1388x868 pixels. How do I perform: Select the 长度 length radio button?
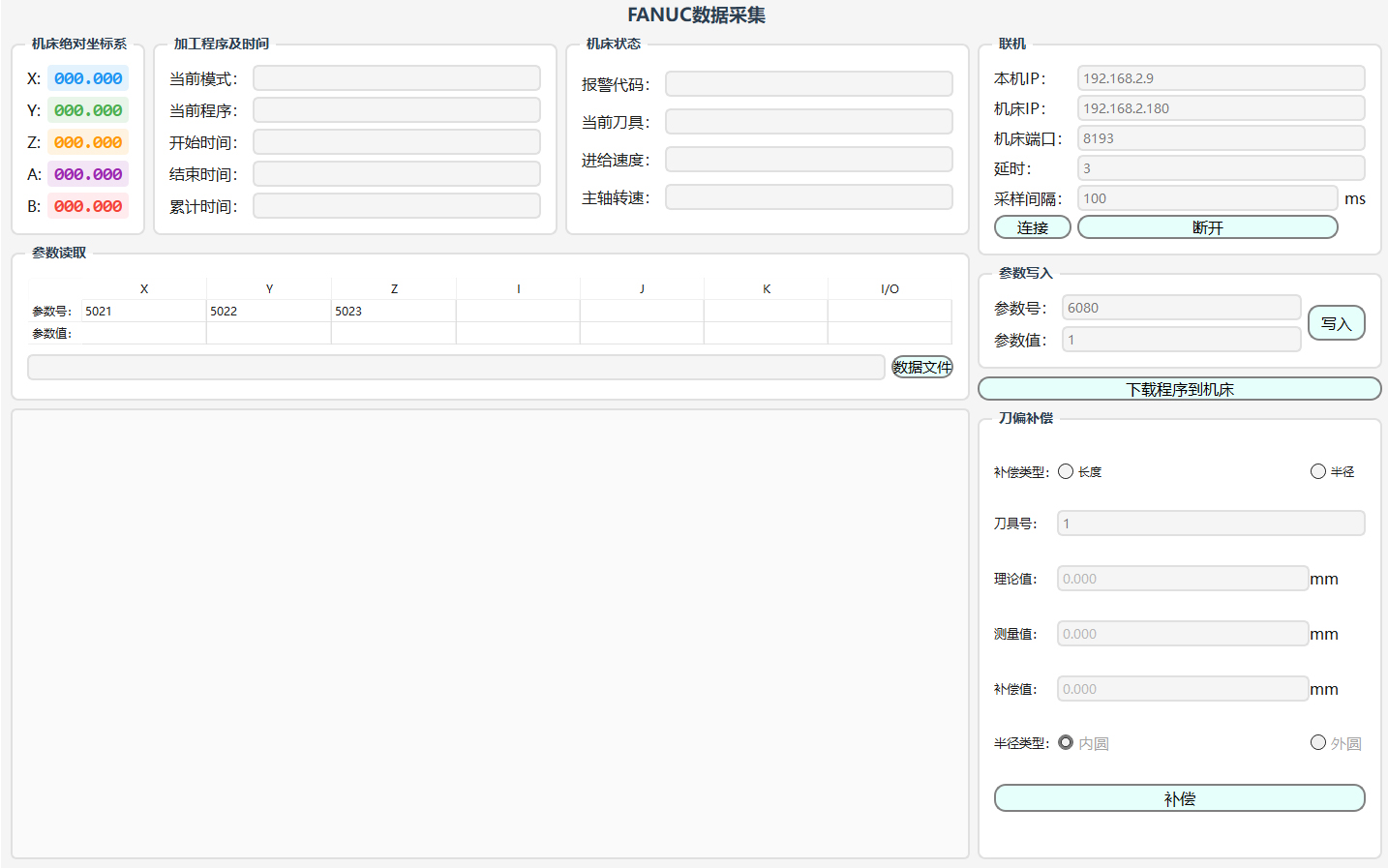pyautogui.click(x=1066, y=471)
